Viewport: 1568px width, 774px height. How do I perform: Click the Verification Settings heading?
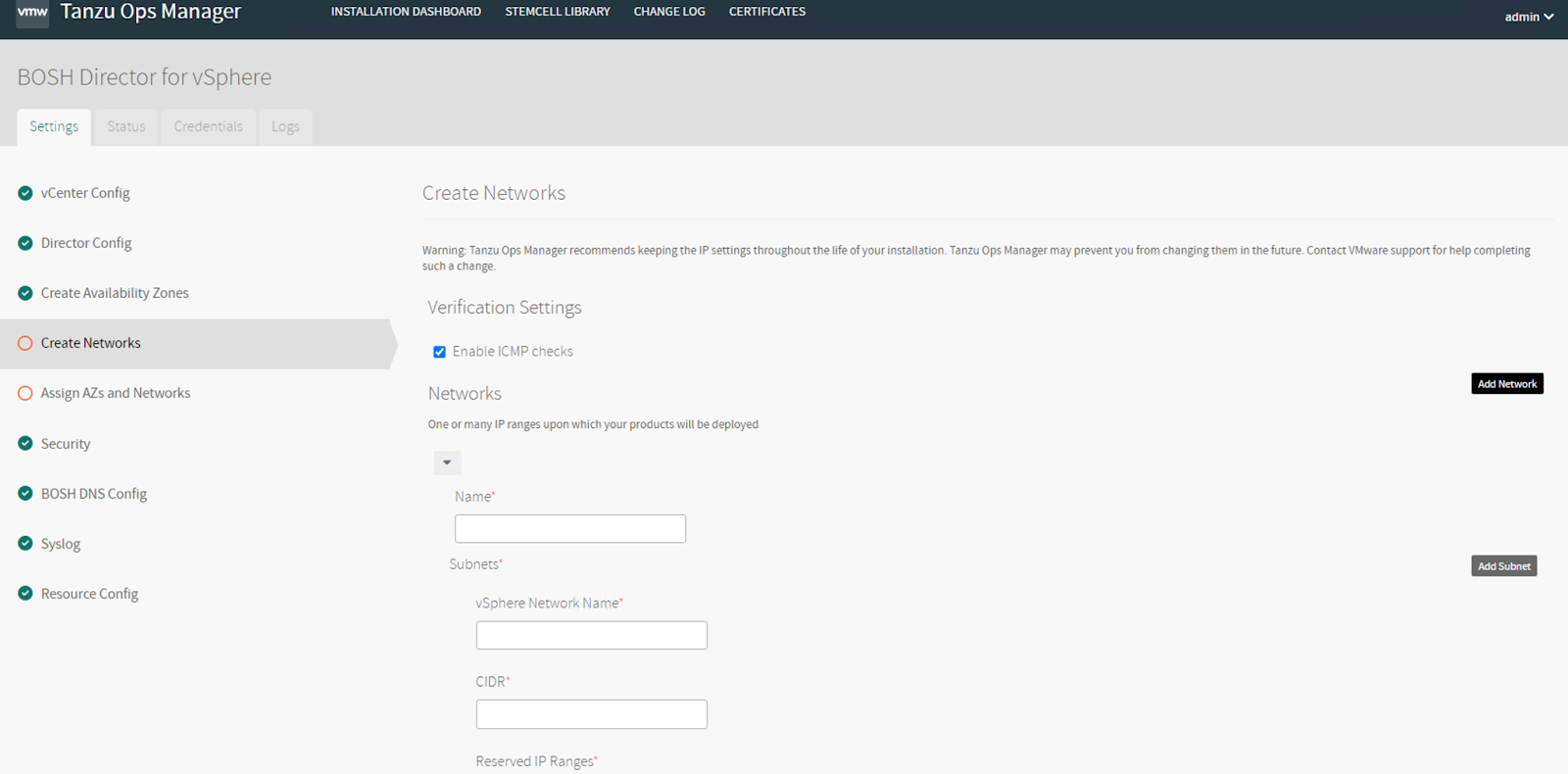[x=505, y=308]
